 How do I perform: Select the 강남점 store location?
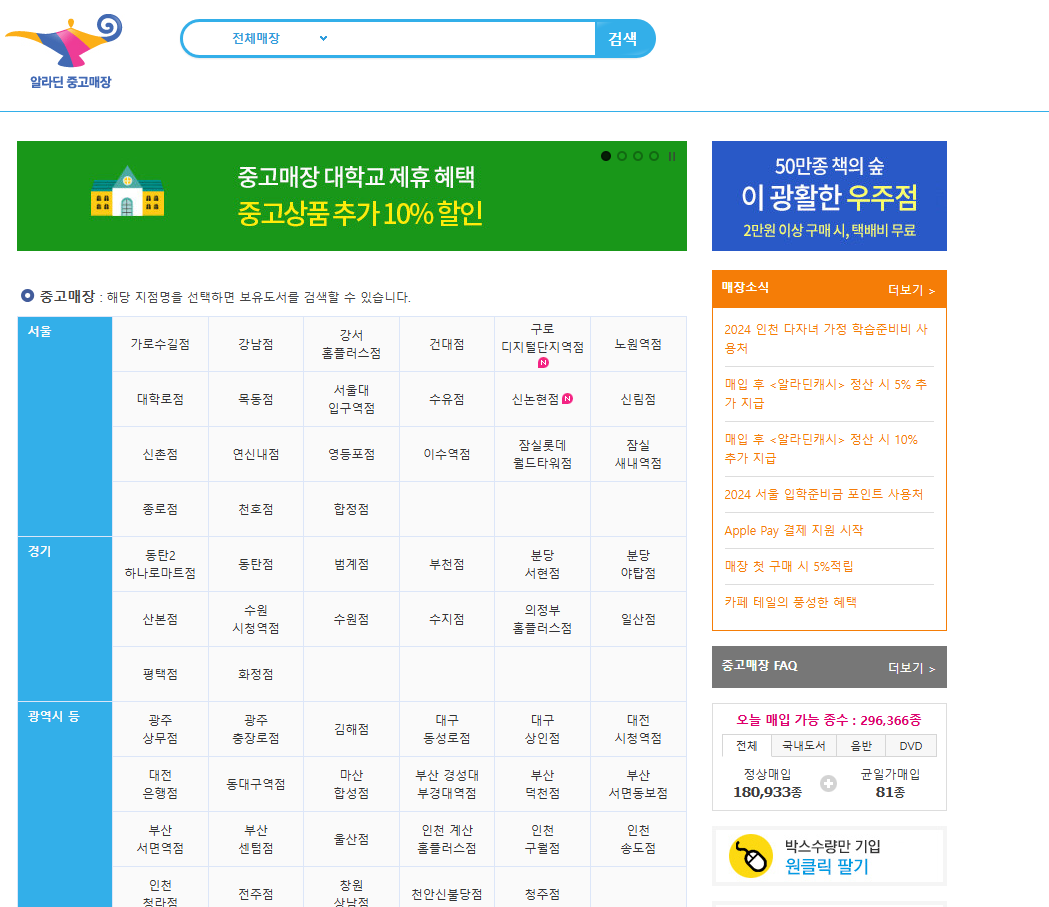[x=256, y=344]
